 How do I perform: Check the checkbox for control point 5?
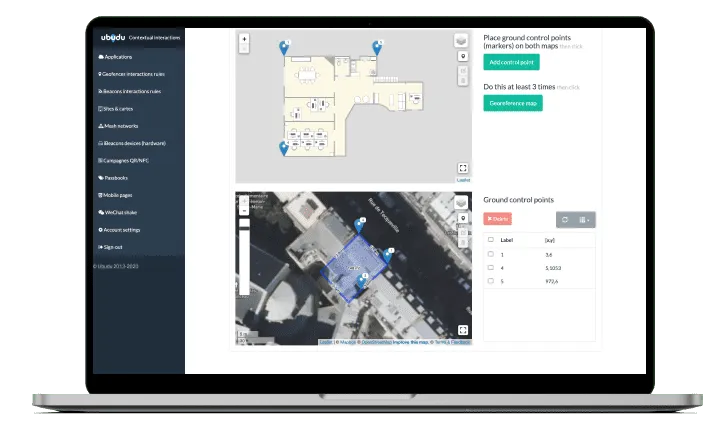(x=491, y=280)
